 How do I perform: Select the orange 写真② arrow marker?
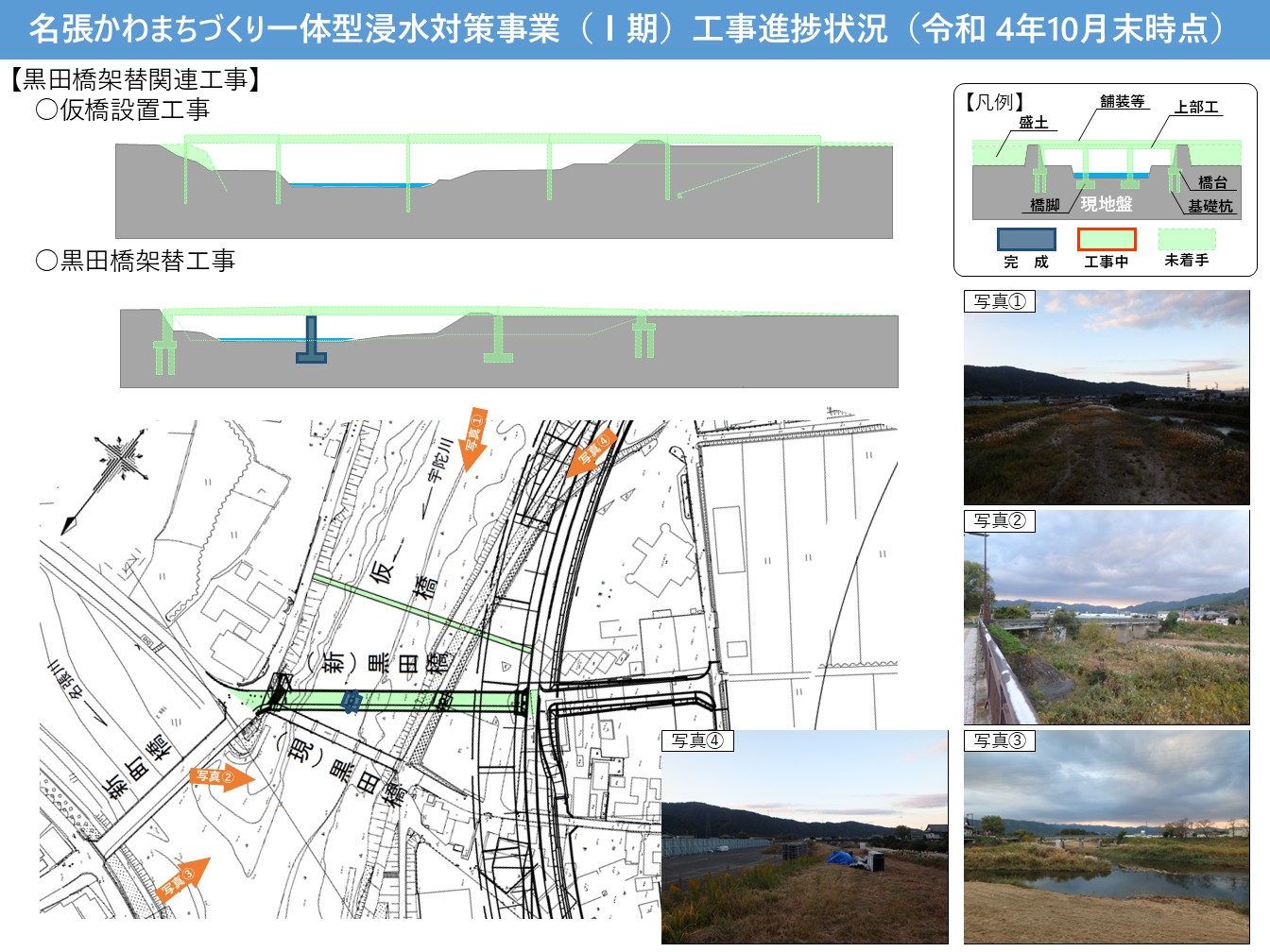pyautogui.click(x=223, y=777)
